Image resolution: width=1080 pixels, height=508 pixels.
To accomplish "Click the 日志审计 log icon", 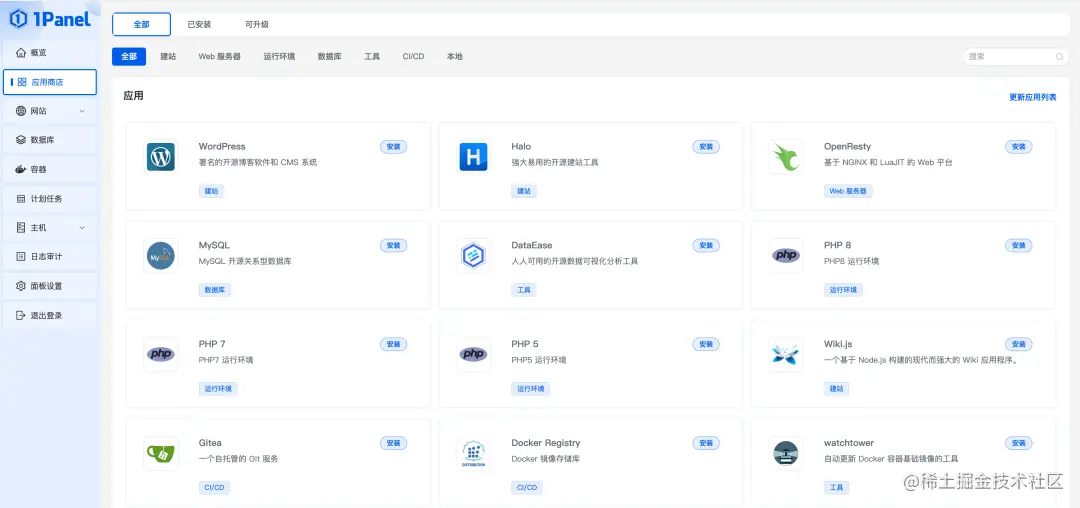I will pos(21,256).
